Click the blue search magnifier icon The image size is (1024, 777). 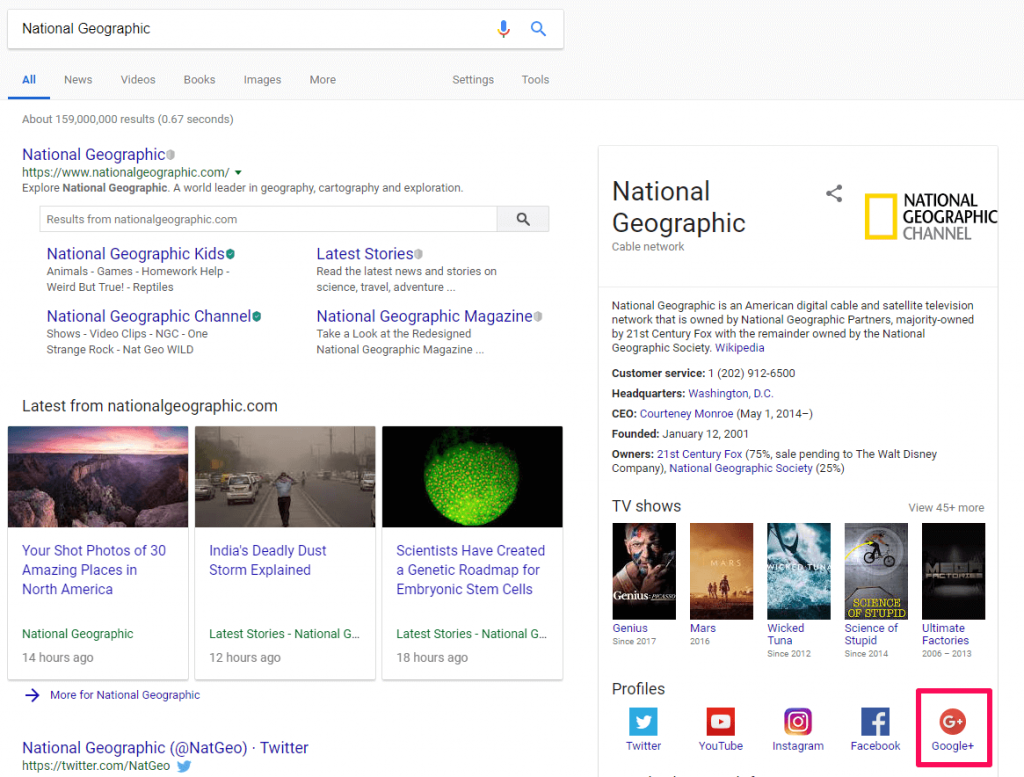[x=538, y=29]
